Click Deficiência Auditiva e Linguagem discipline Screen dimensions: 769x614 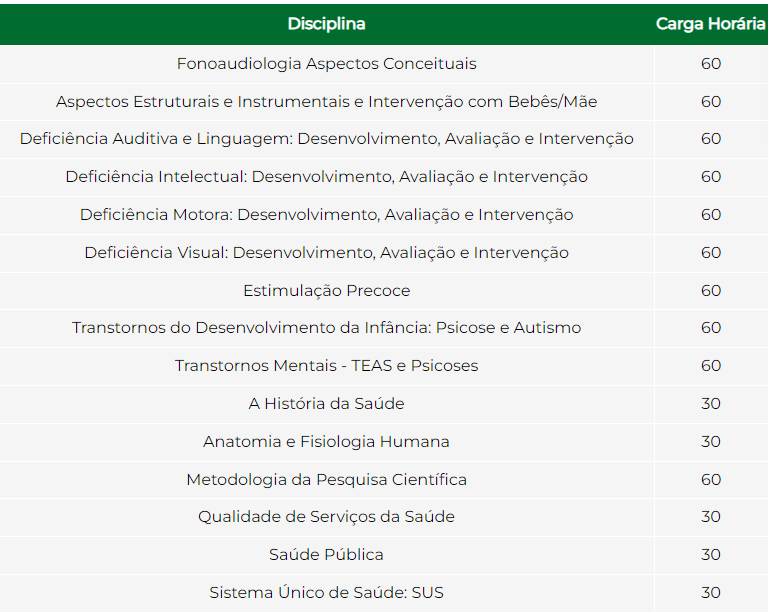tap(327, 139)
